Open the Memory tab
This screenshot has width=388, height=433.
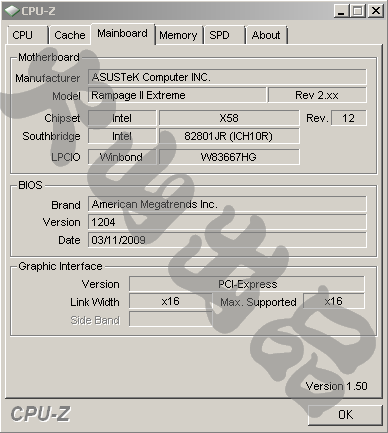pos(179,35)
